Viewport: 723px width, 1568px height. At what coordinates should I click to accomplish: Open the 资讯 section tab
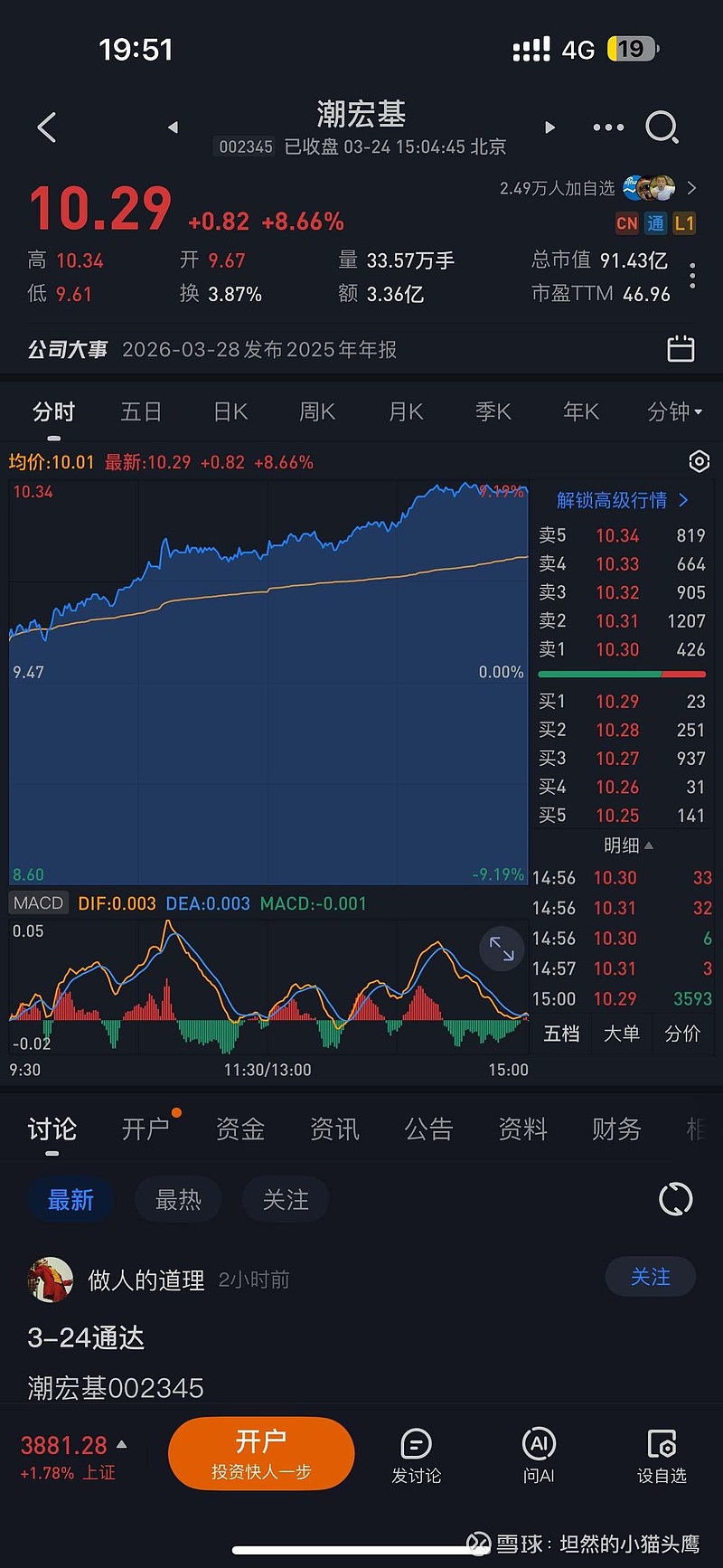tap(334, 1129)
